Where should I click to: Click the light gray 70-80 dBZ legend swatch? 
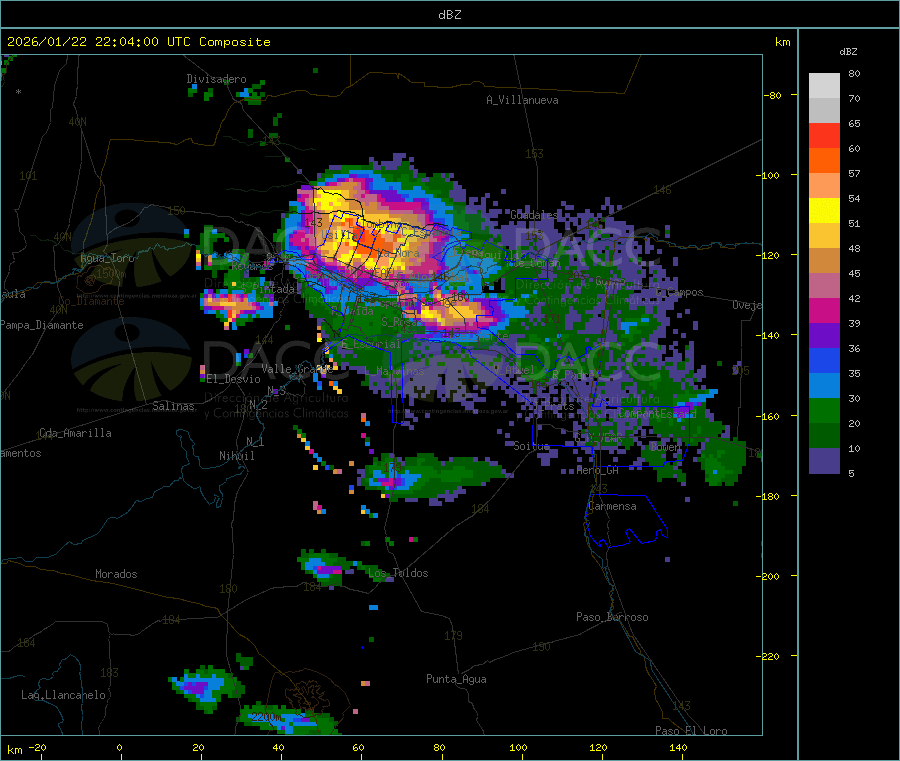[824, 86]
